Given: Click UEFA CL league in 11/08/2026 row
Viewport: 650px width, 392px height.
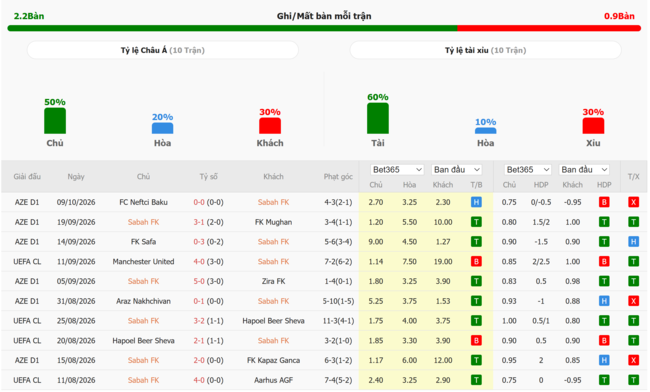Looking at the screenshot, I should [27, 380].
